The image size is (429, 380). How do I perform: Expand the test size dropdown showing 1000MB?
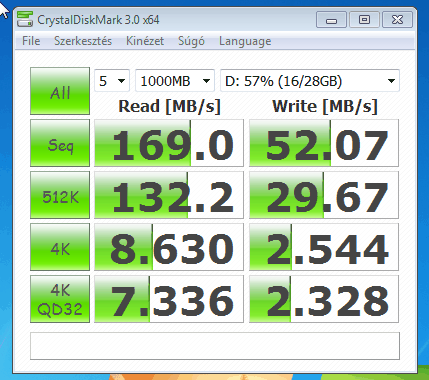coord(175,81)
